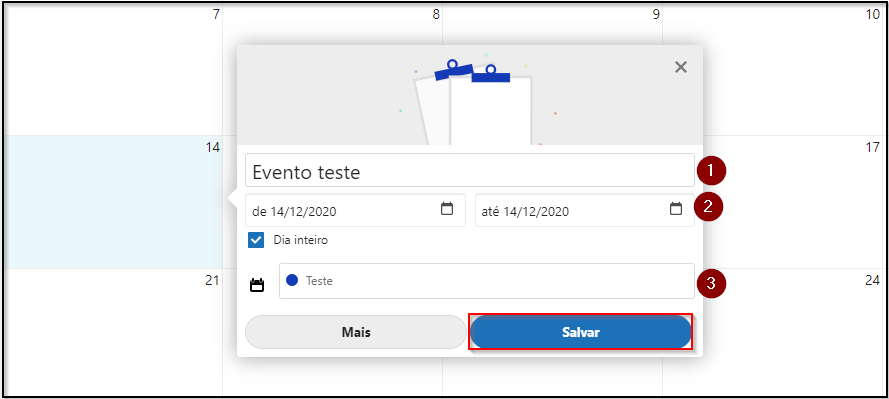Select highlighted day 14 cell
The height and width of the screenshot is (399, 889).
point(113,202)
